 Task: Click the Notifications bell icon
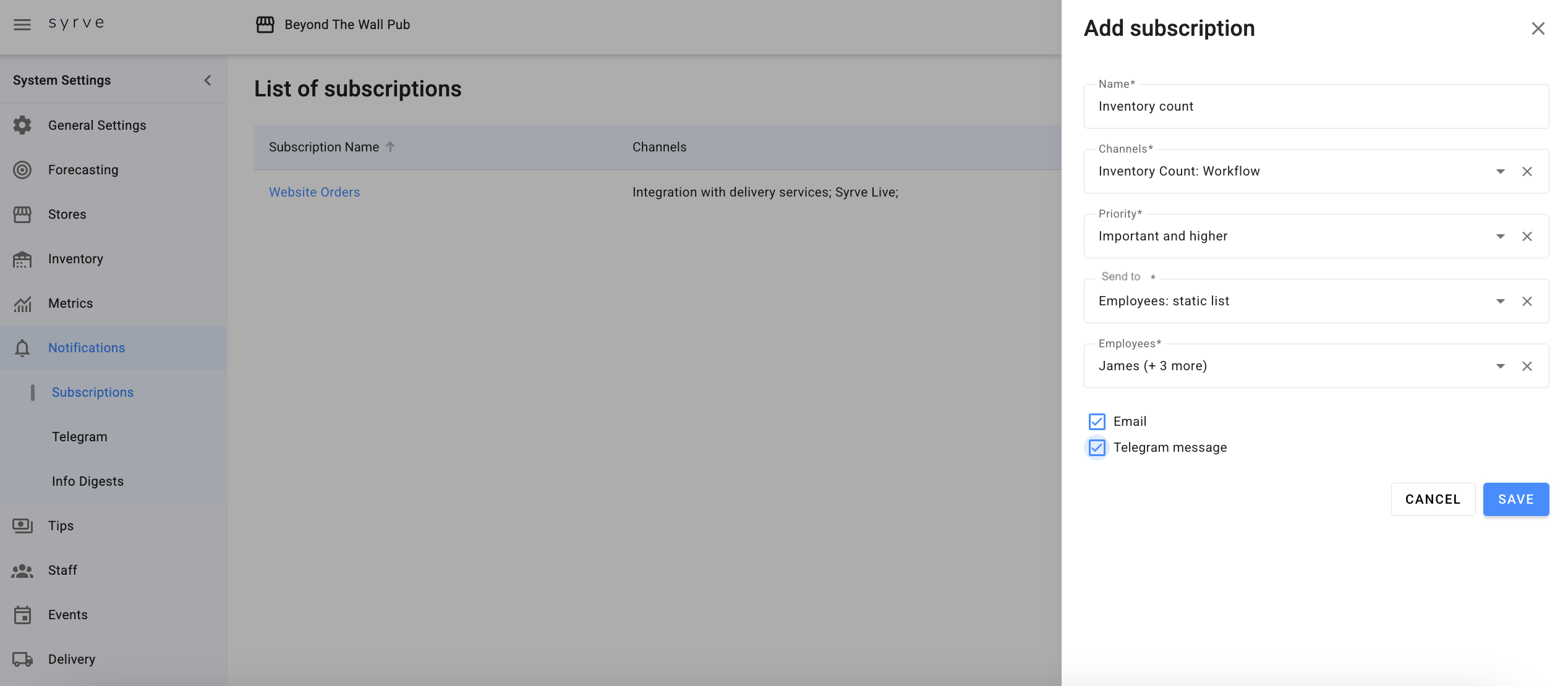(22, 348)
